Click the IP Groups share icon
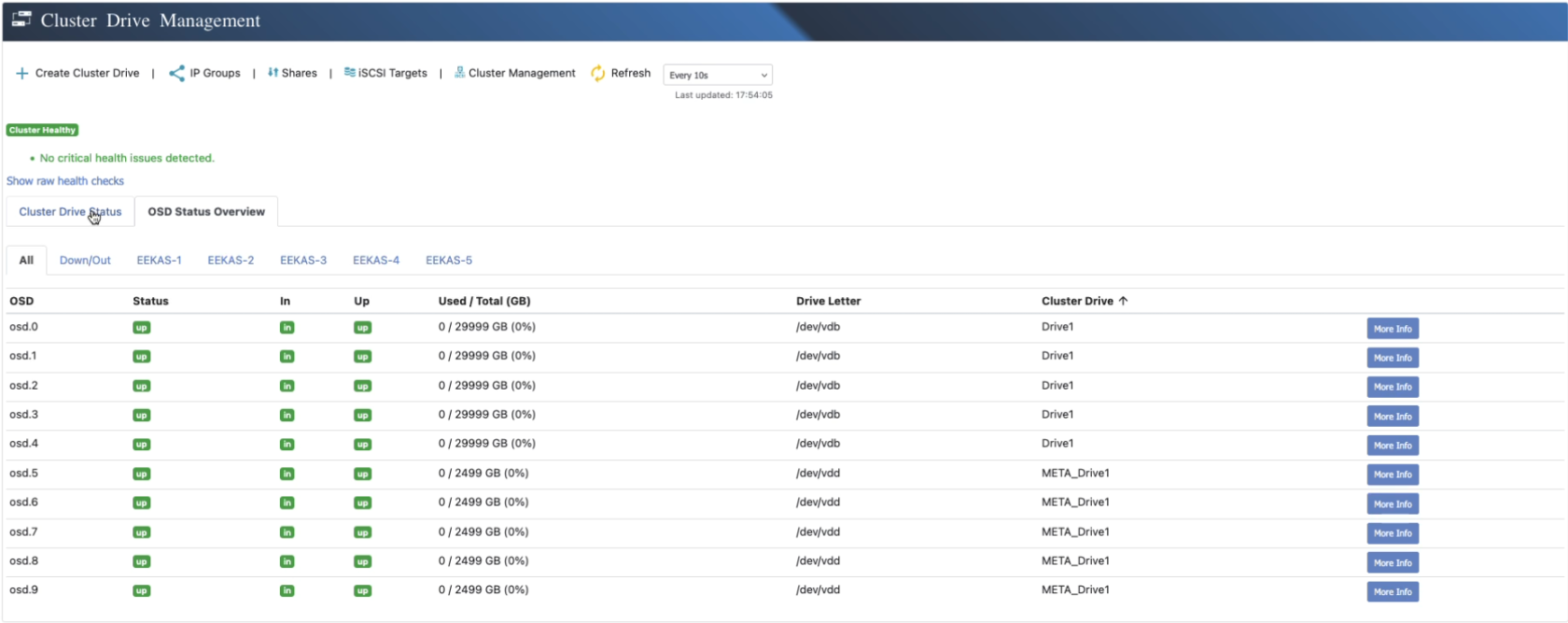 (176, 73)
